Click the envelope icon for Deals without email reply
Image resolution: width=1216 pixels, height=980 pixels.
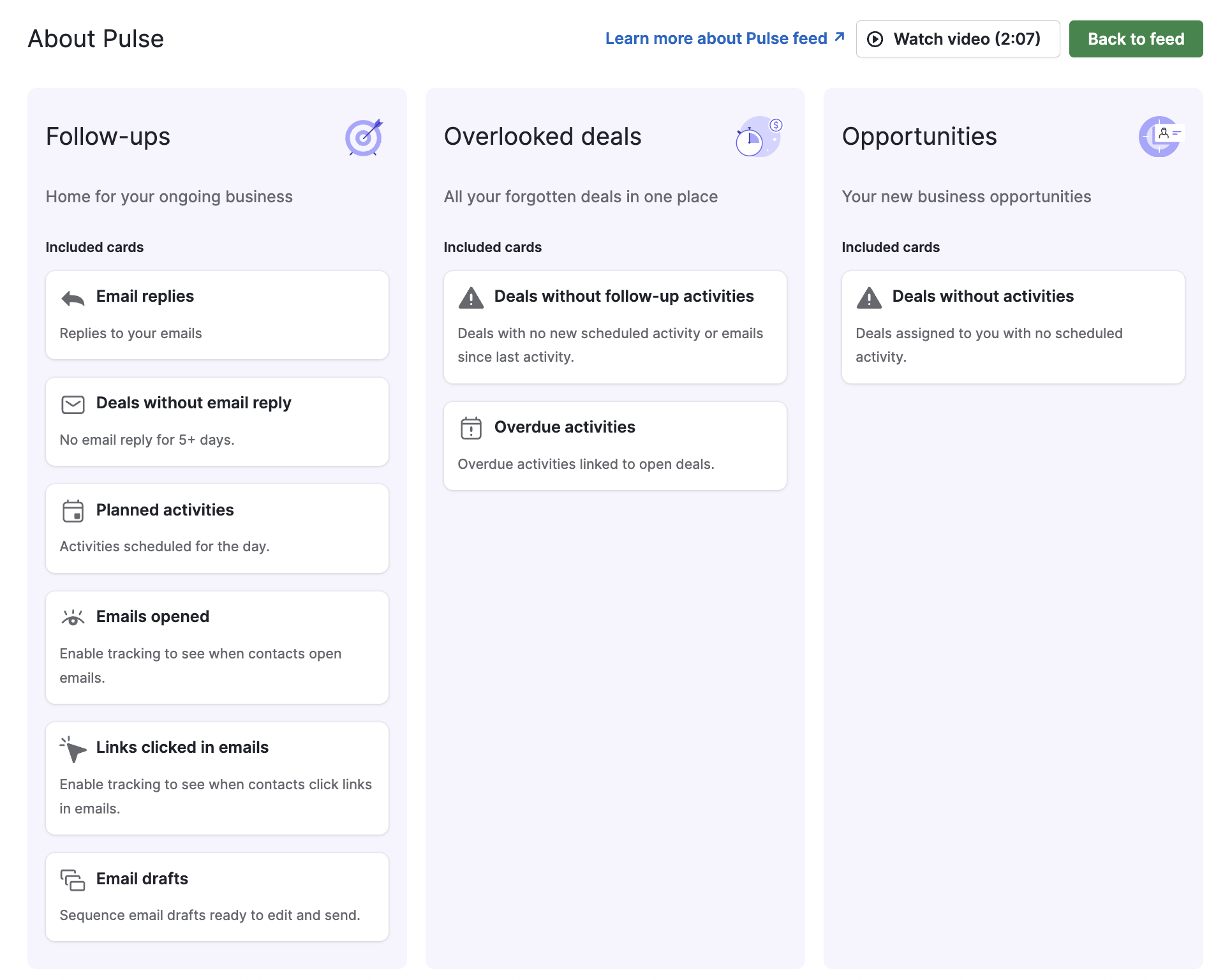tap(73, 405)
